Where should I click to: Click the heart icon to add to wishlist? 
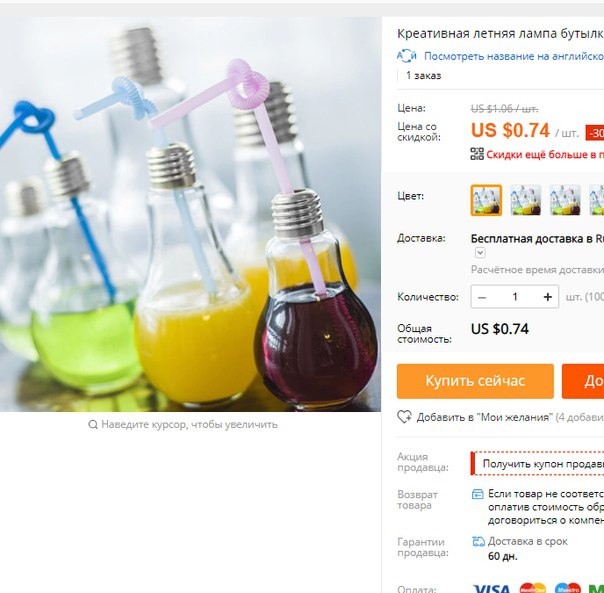pos(404,417)
